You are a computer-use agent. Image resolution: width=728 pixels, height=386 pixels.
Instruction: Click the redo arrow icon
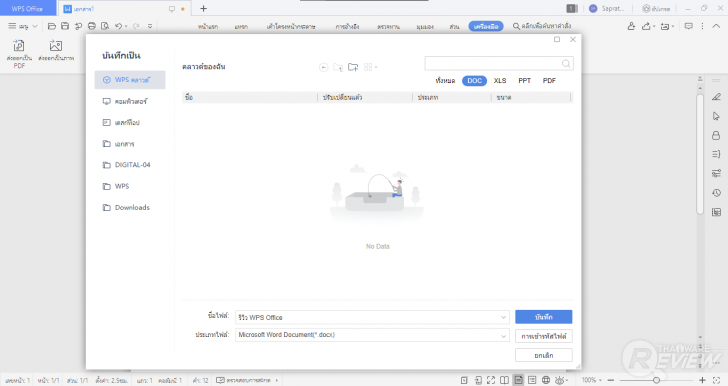click(x=136, y=26)
